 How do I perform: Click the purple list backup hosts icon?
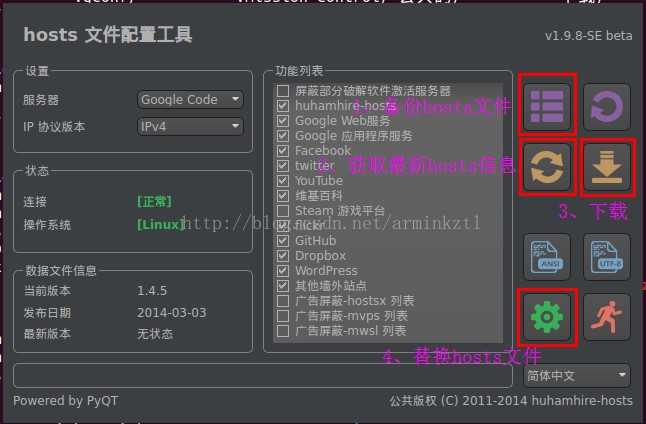click(x=547, y=107)
